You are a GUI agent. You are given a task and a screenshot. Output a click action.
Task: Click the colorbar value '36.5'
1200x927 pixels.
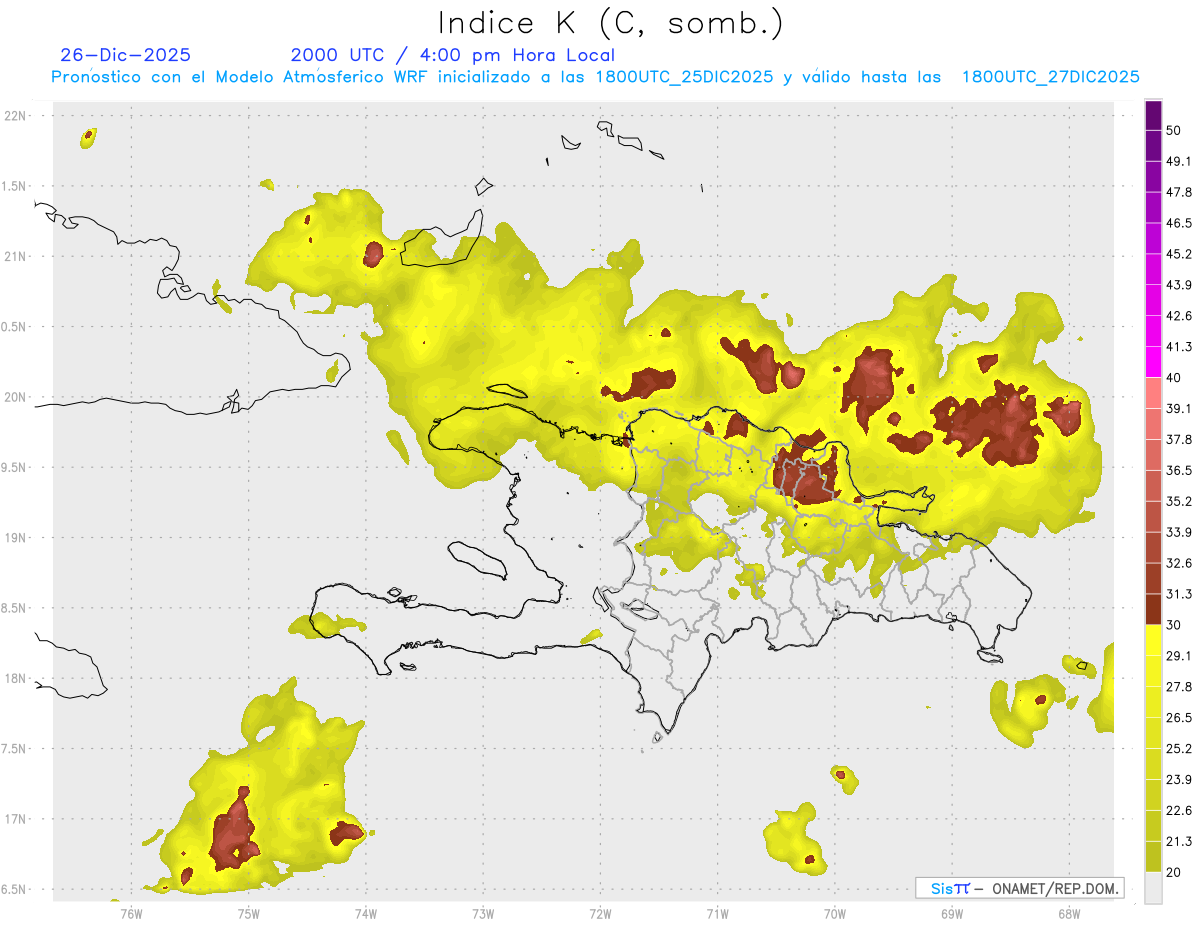(x=1179, y=471)
